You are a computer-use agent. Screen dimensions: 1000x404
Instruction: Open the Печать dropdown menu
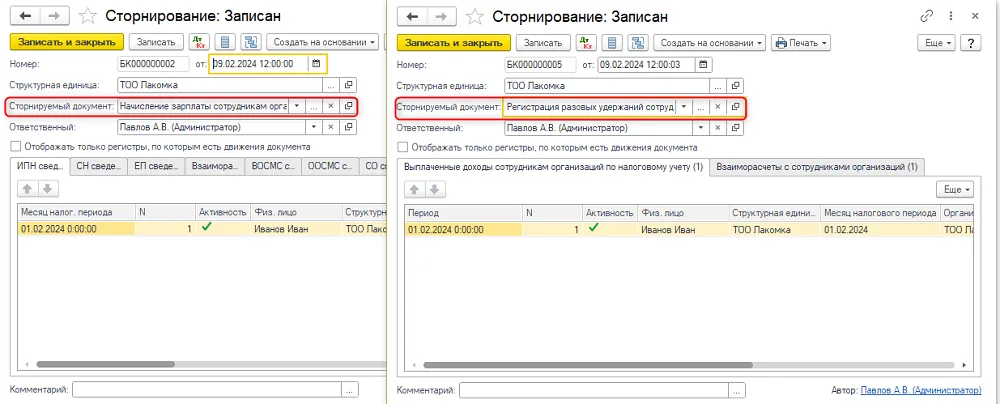(801, 43)
